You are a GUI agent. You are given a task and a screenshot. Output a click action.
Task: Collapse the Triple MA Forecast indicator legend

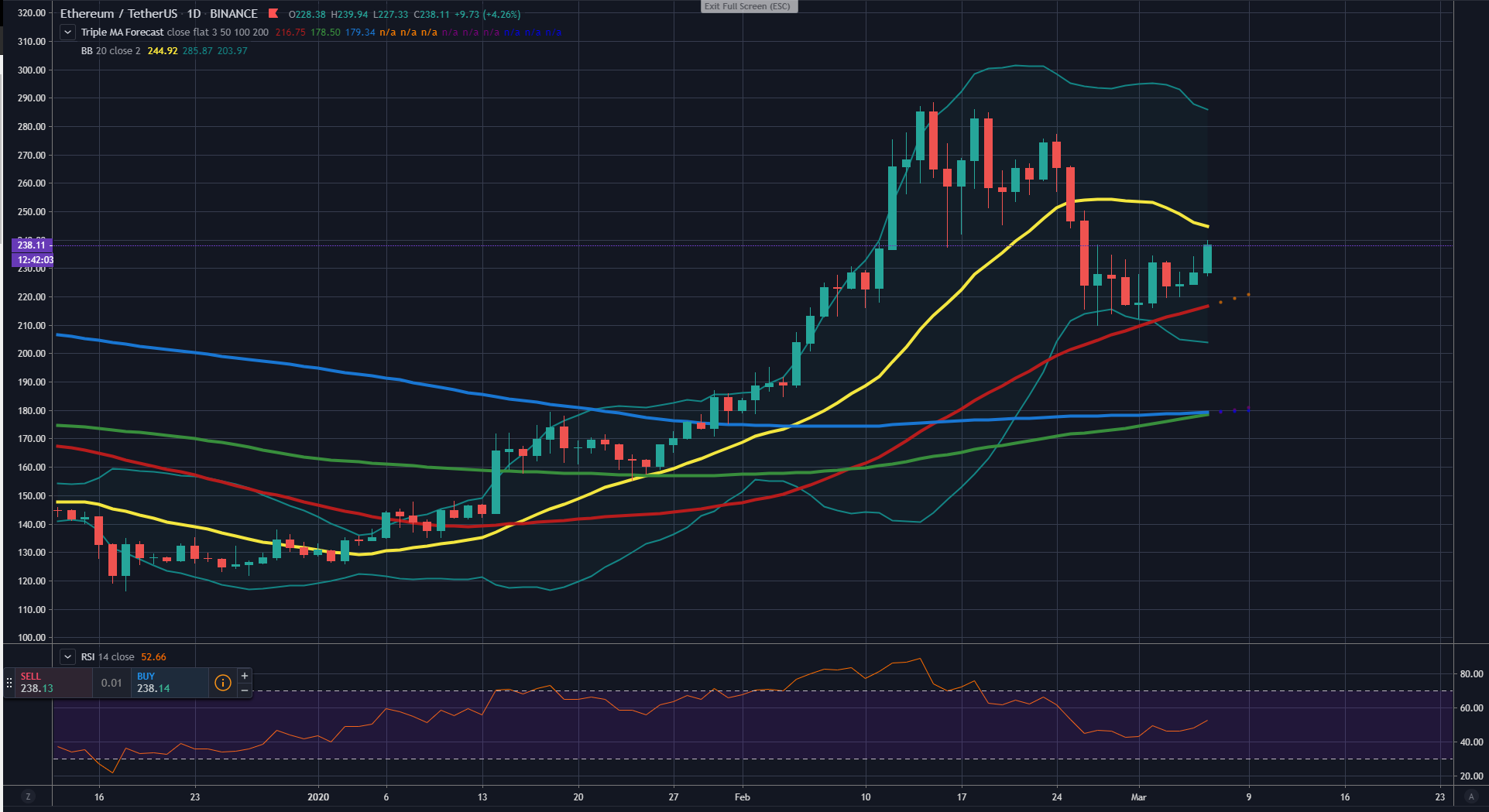[68, 33]
